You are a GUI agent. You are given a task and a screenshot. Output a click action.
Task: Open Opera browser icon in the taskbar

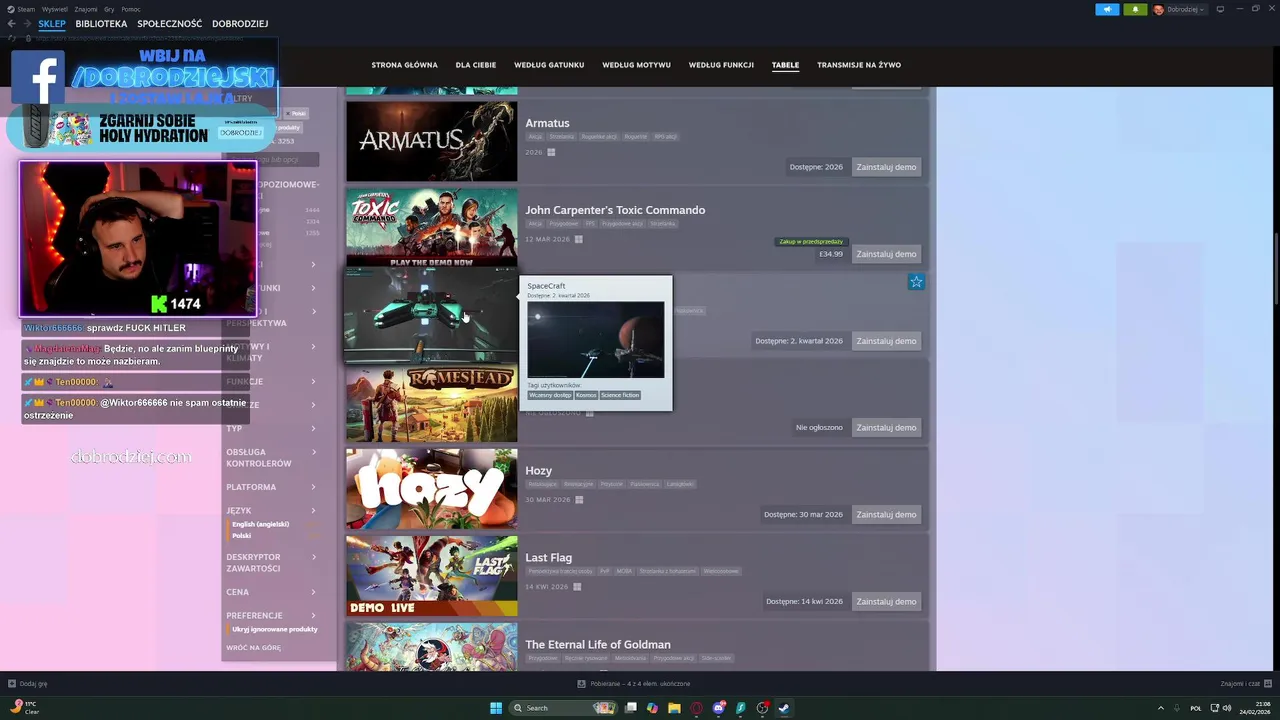696,708
